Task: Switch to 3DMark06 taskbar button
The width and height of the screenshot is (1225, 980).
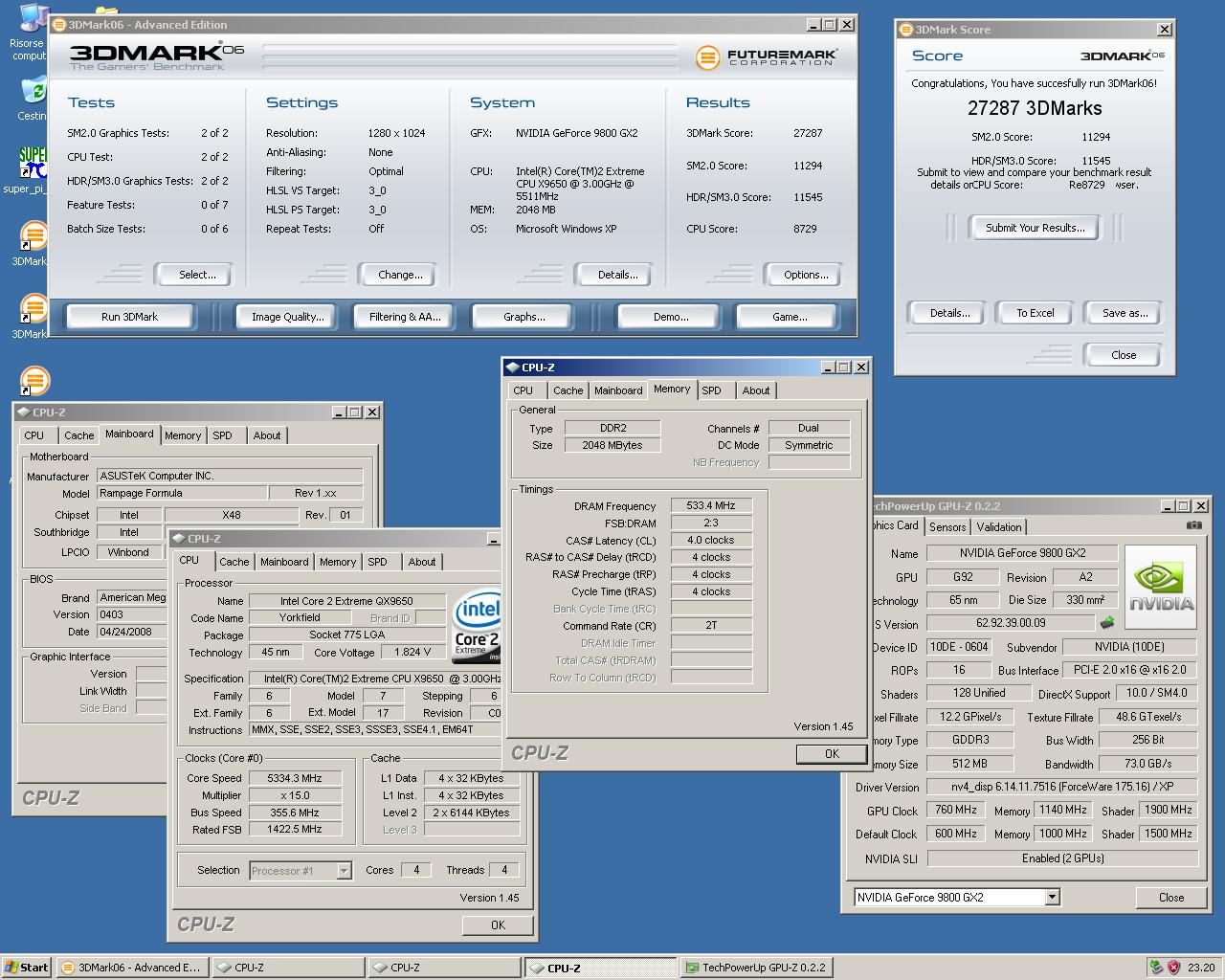Action: click(x=131, y=968)
